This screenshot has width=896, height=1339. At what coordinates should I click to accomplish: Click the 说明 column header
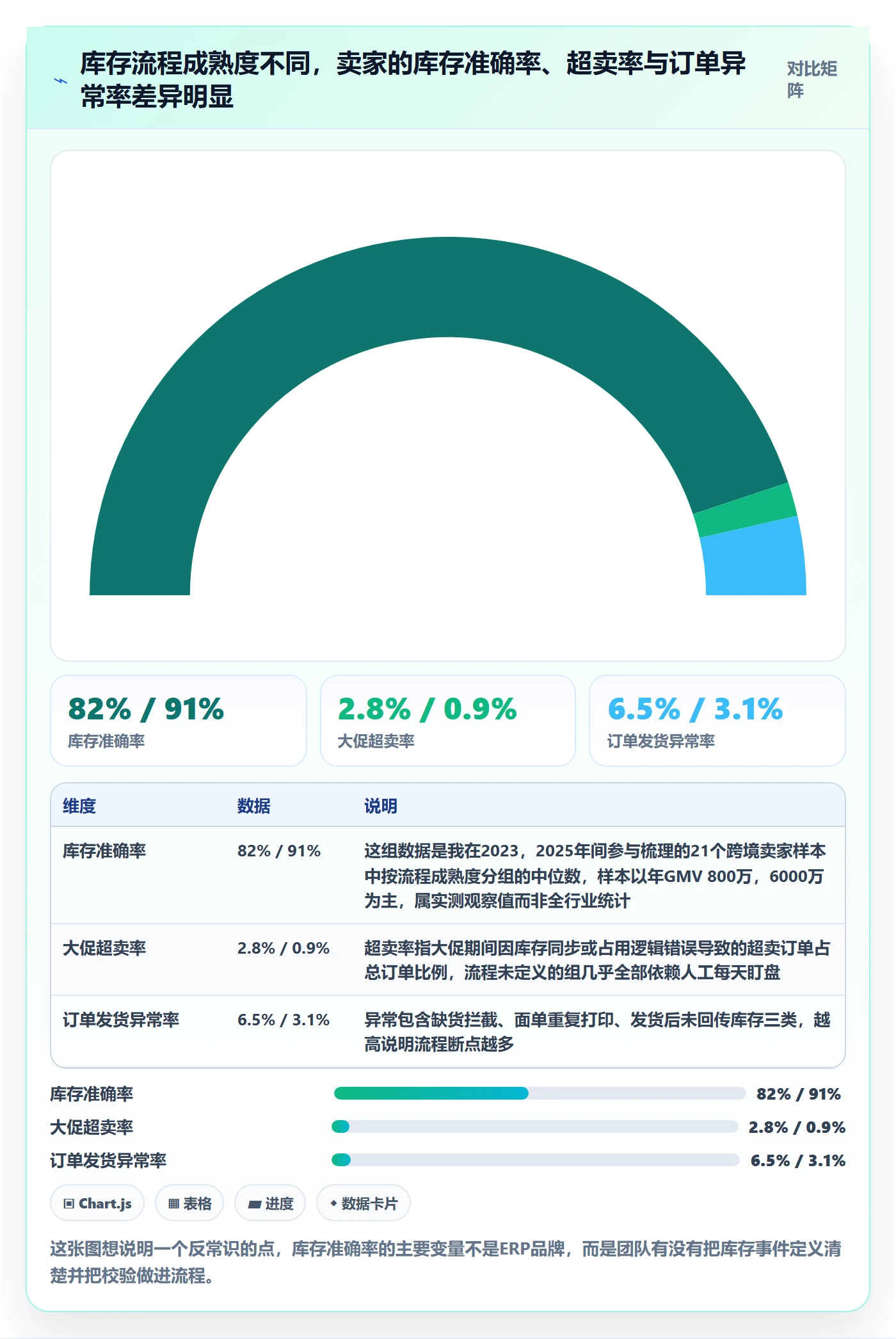click(381, 806)
